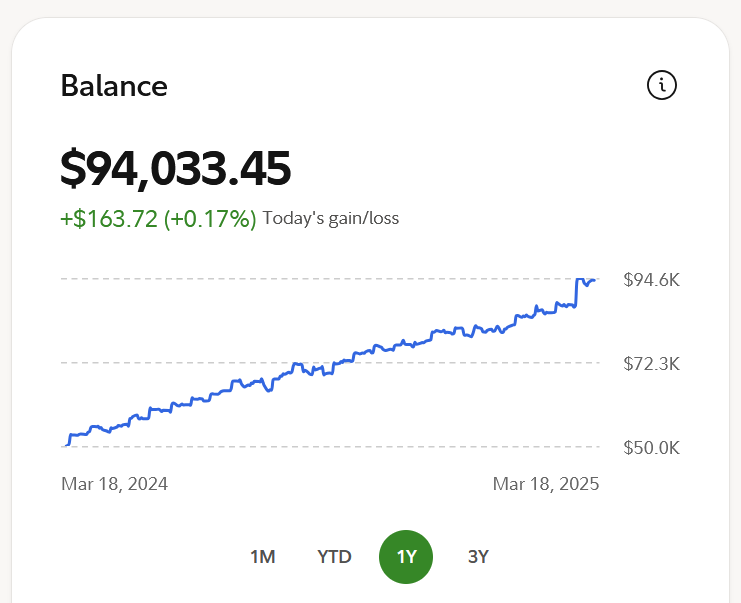This screenshot has height=603, width=741.
Task: Click the $94,033.45 balance amount
Action: pos(176,168)
